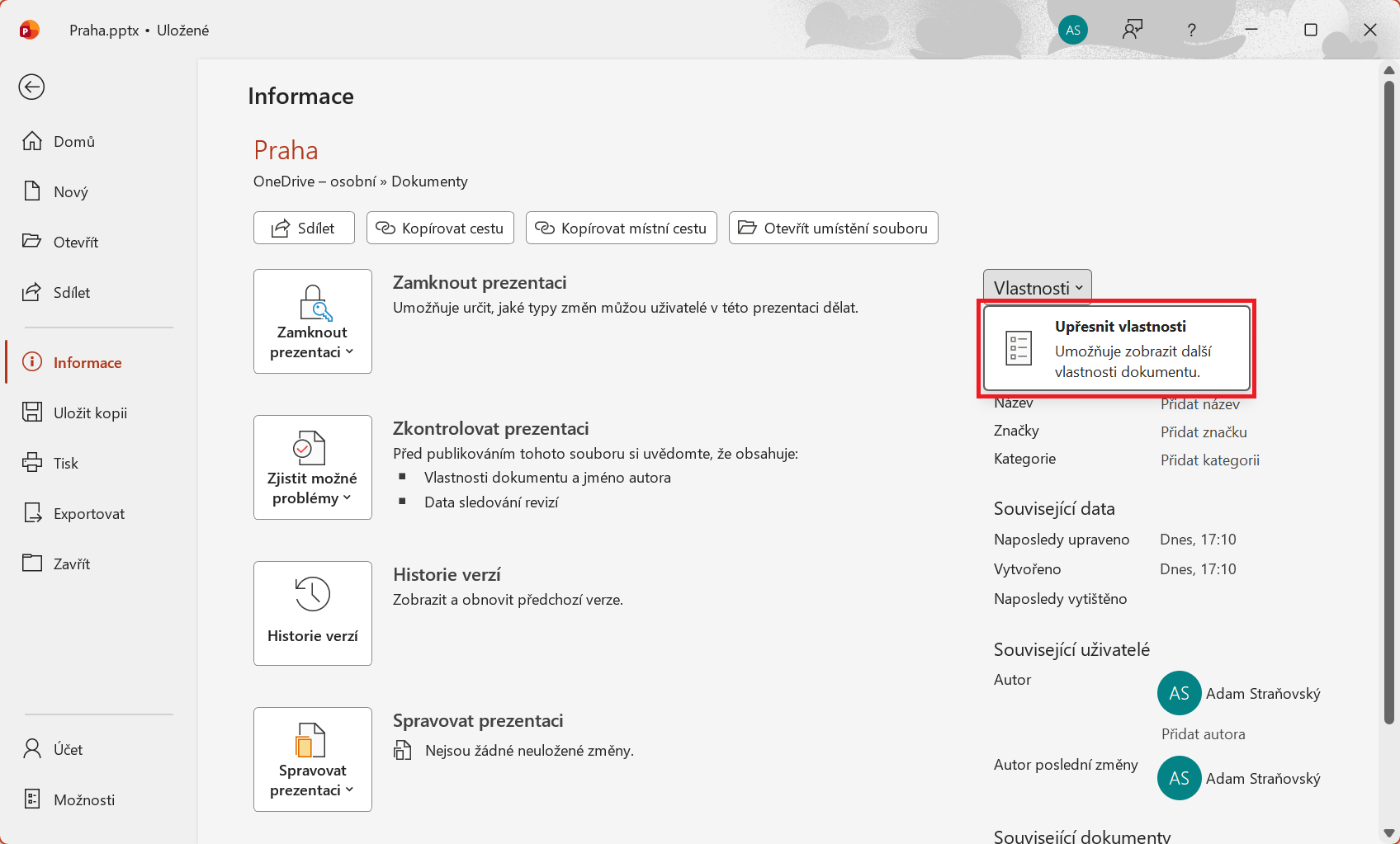Open the AS account badge in title bar
The image size is (1400, 844).
tap(1073, 30)
